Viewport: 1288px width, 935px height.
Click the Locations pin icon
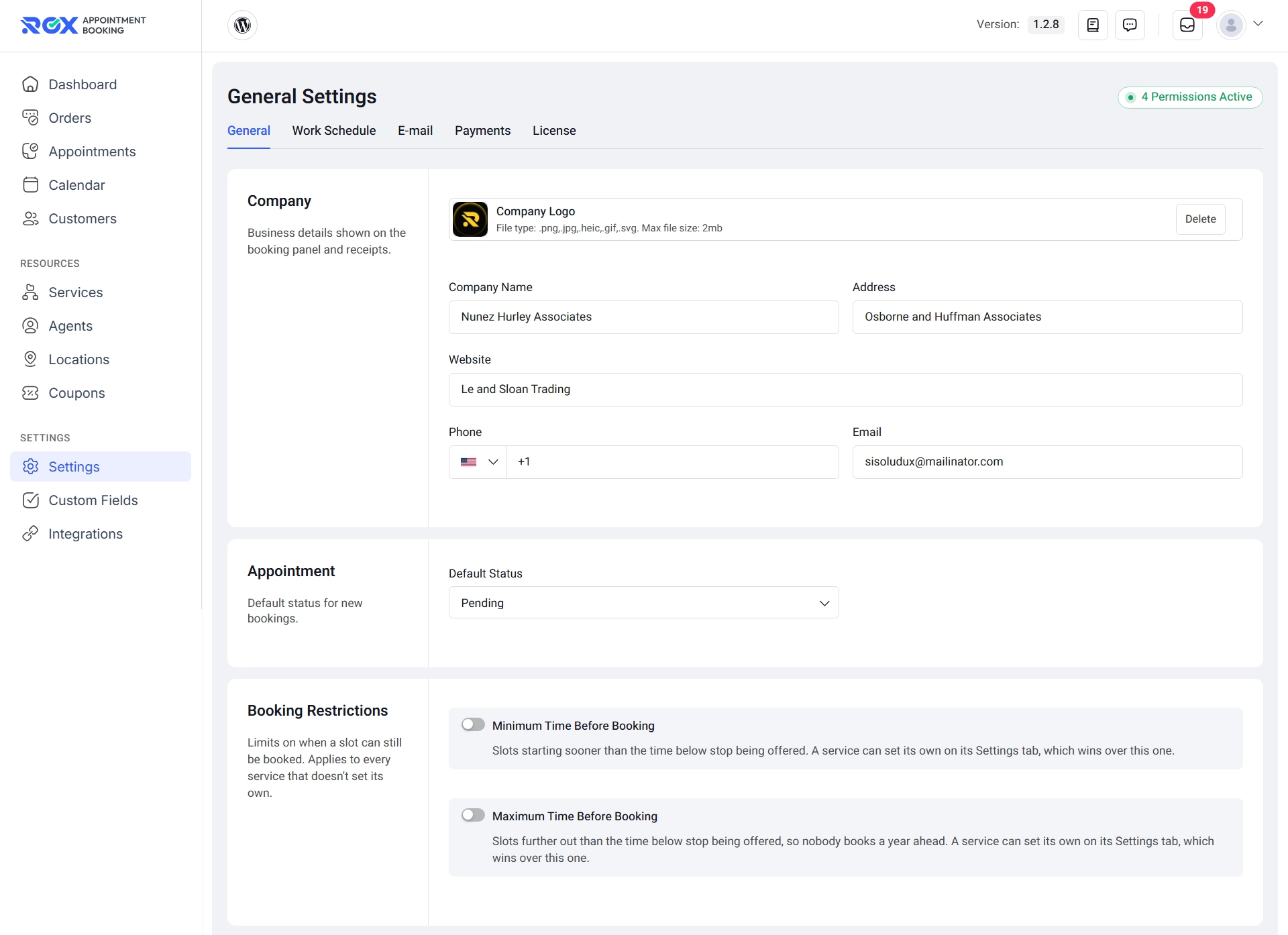click(30, 360)
